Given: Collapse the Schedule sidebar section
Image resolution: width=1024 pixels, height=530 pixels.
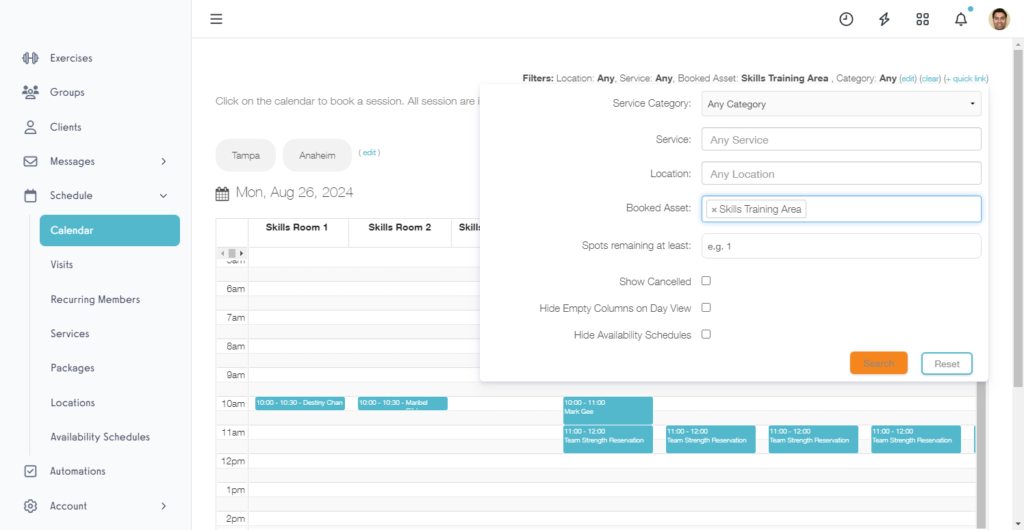Looking at the screenshot, I should point(163,196).
